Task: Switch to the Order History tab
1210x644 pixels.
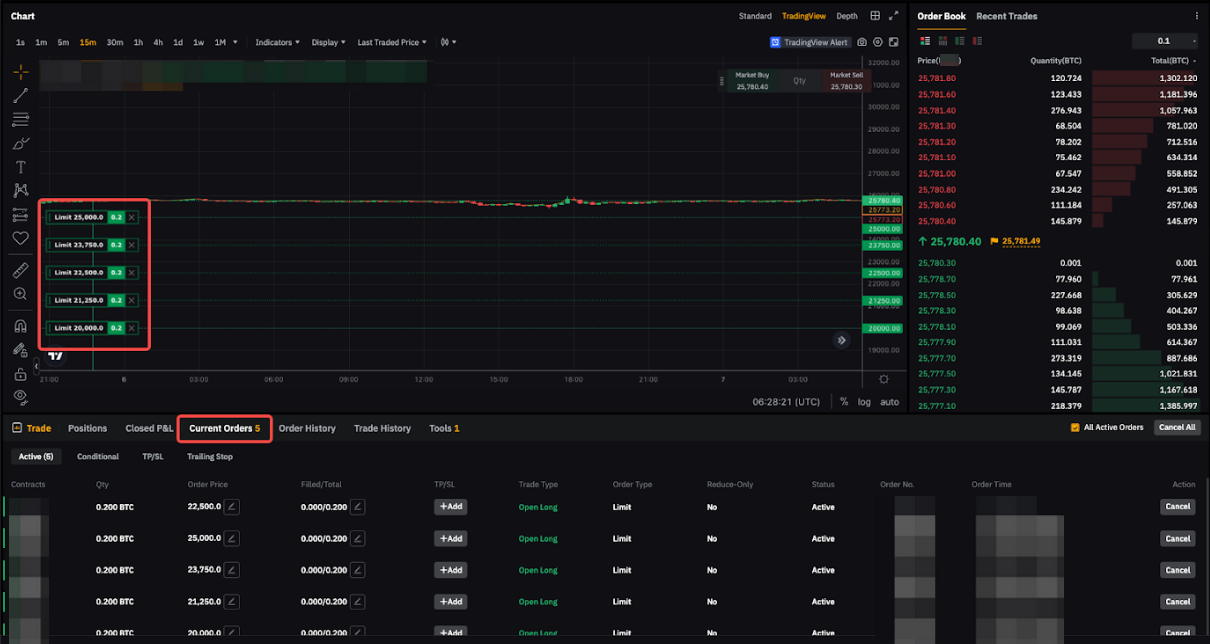Action: [307, 428]
